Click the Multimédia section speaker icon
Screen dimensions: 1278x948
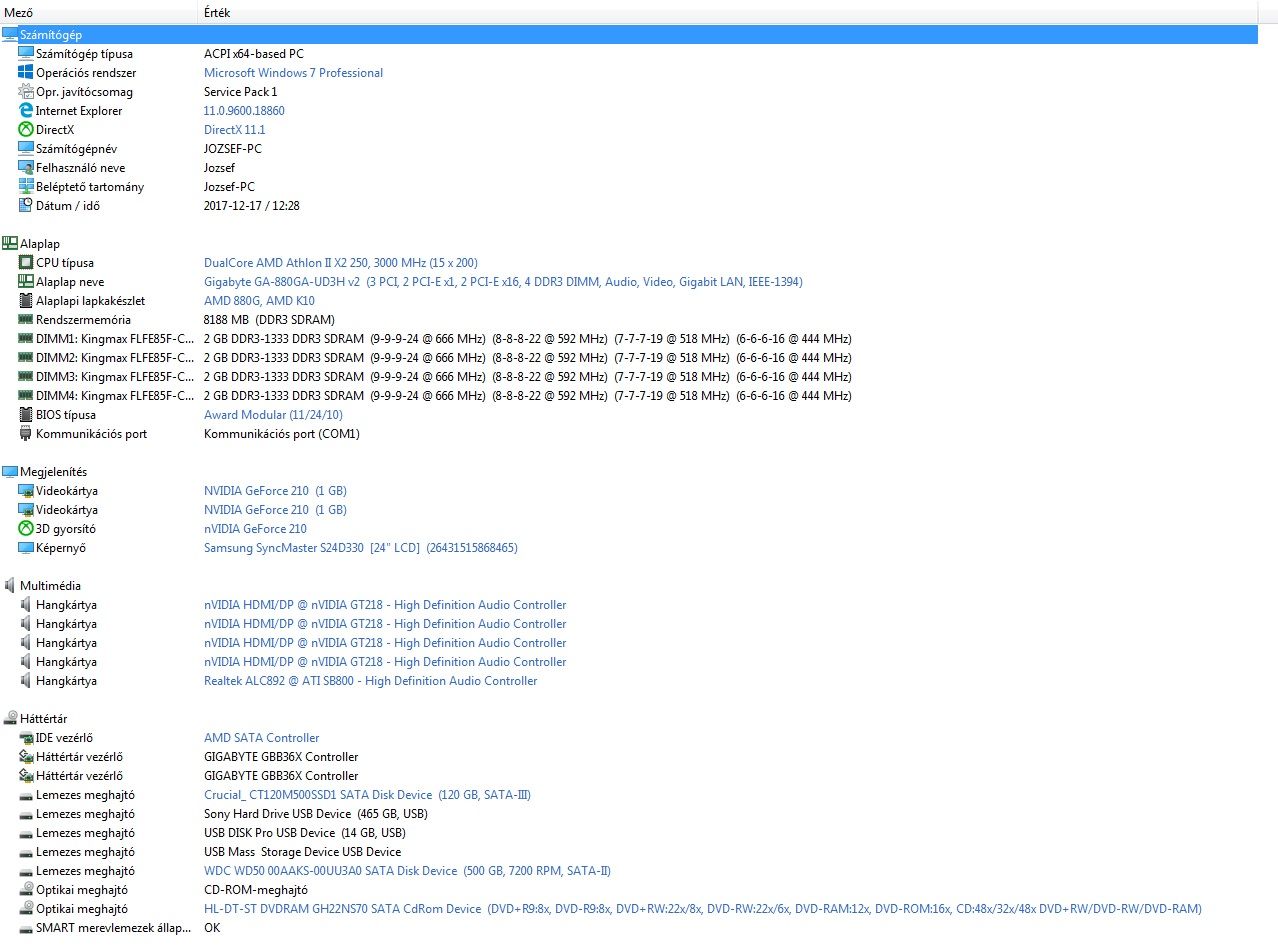tap(10, 586)
